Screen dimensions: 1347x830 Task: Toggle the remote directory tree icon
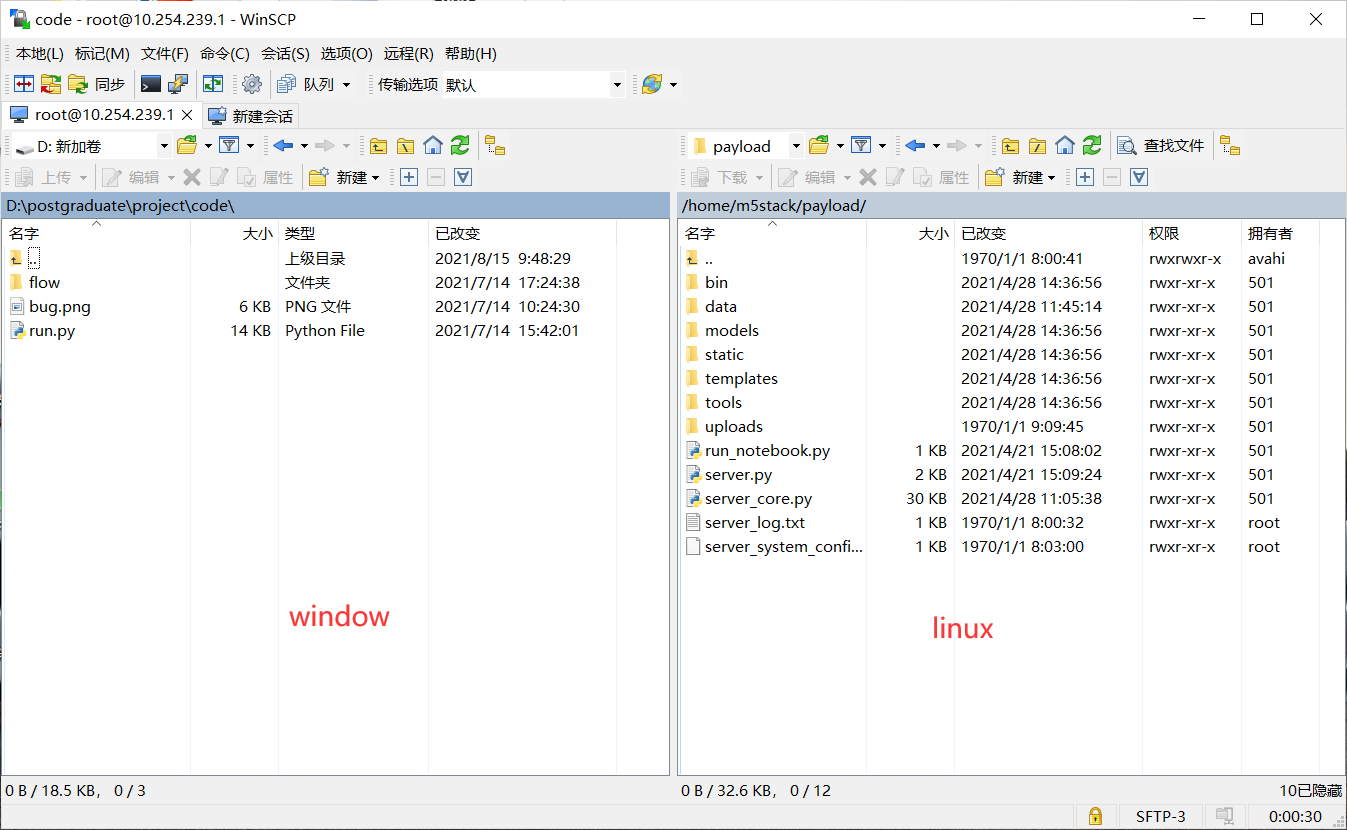point(1231,146)
